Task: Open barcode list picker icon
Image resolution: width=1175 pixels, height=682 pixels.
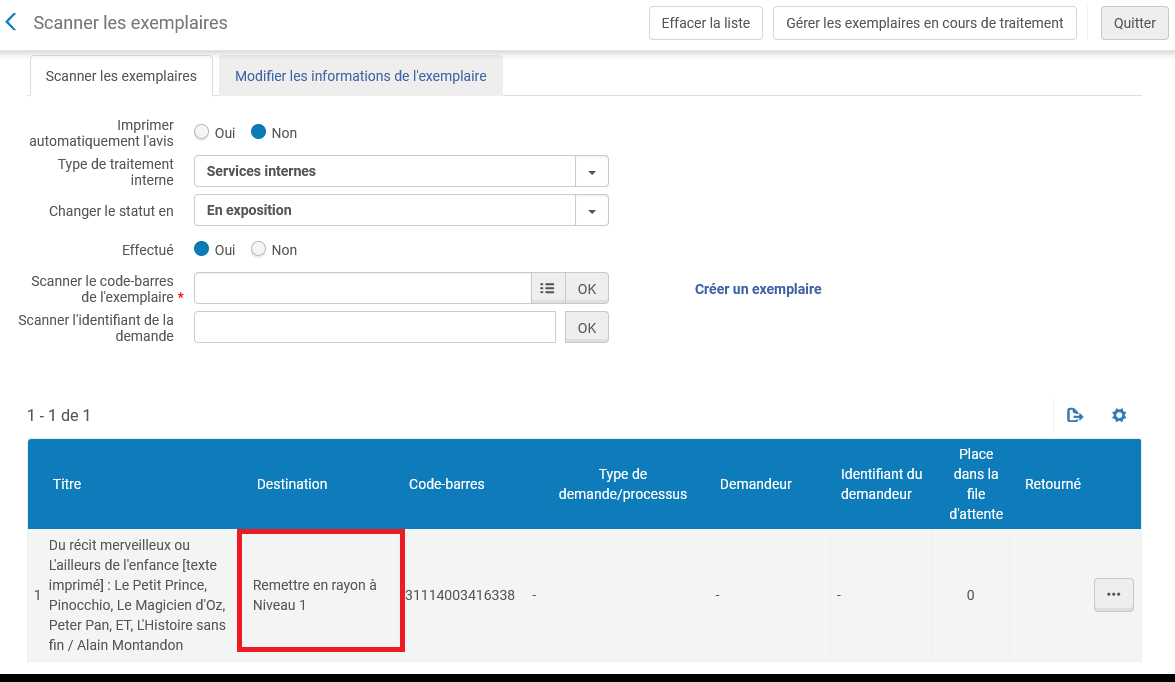Action: (x=547, y=288)
